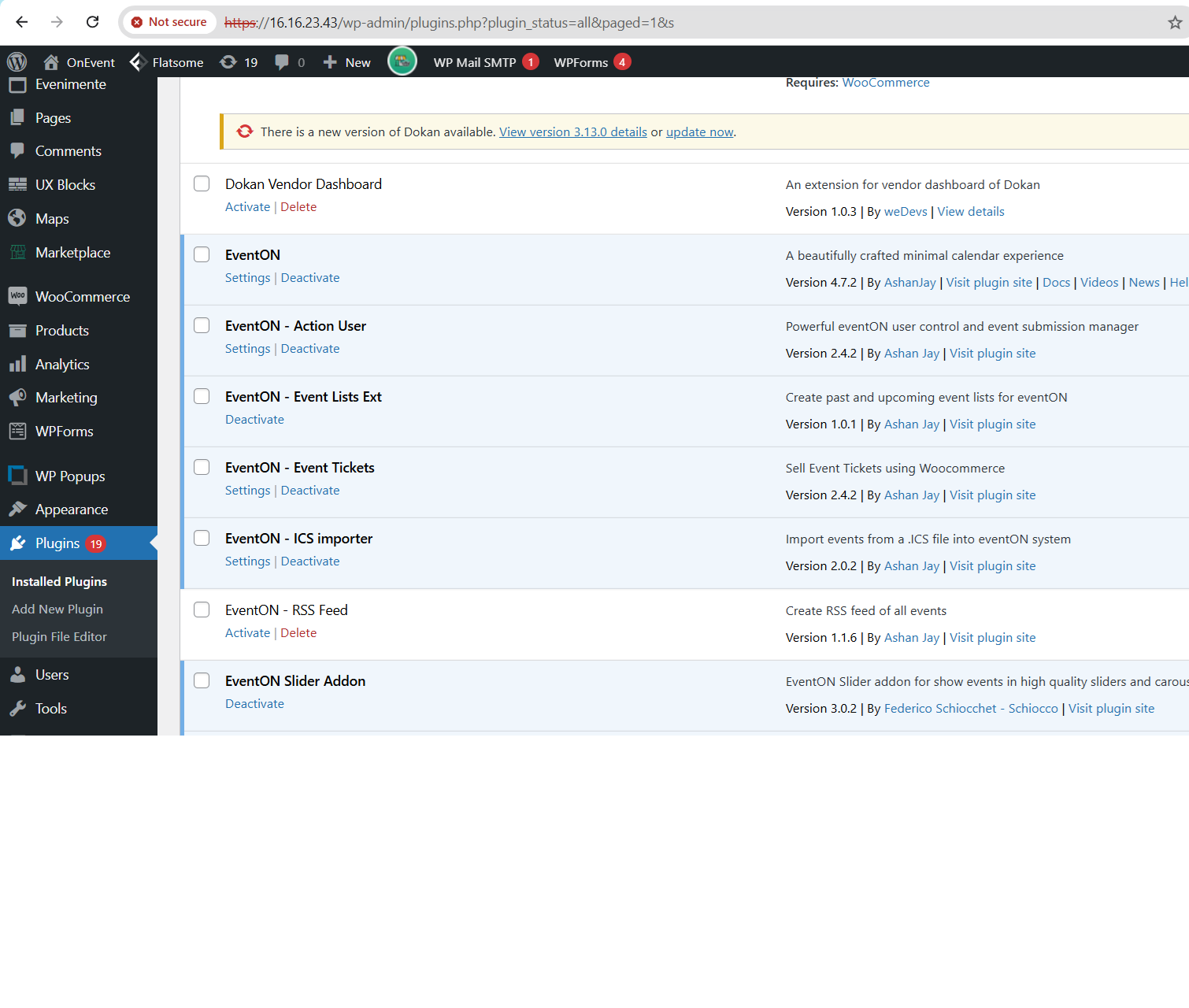Open the Flatsome admin bar menu text

[178, 62]
